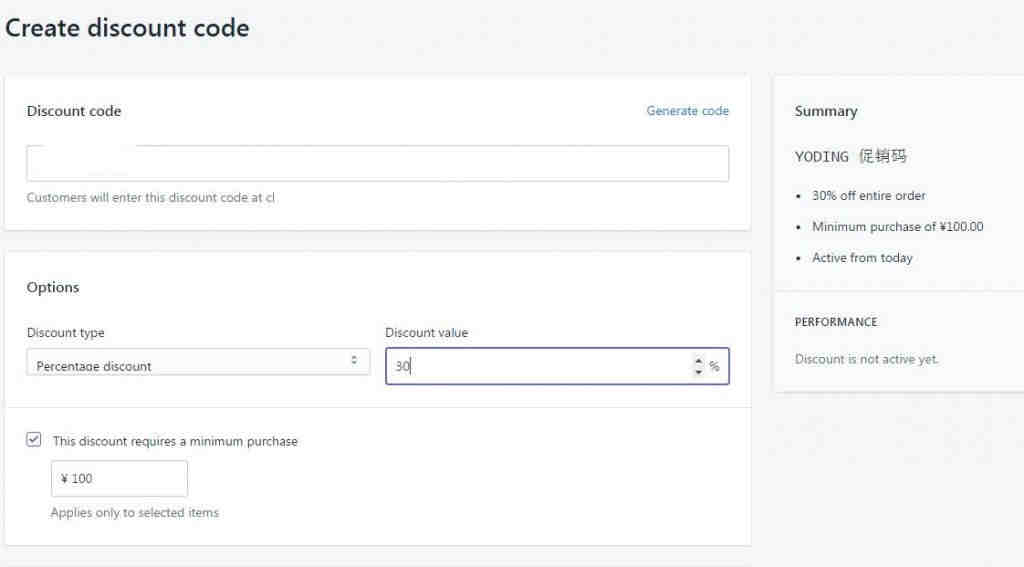Increase discount value with the up arrow
The width and height of the screenshot is (1024, 567).
[x=698, y=361]
